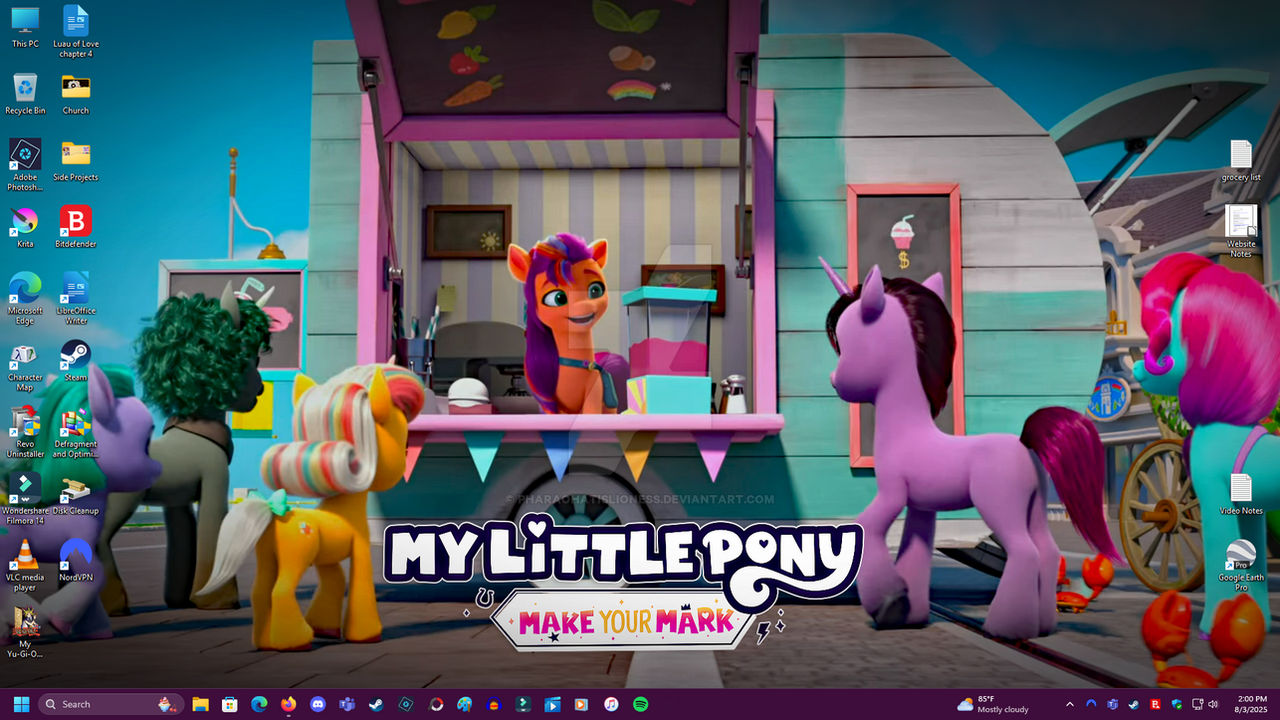Click the taskbar Search box

pyautogui.click(x=111, y=704)
